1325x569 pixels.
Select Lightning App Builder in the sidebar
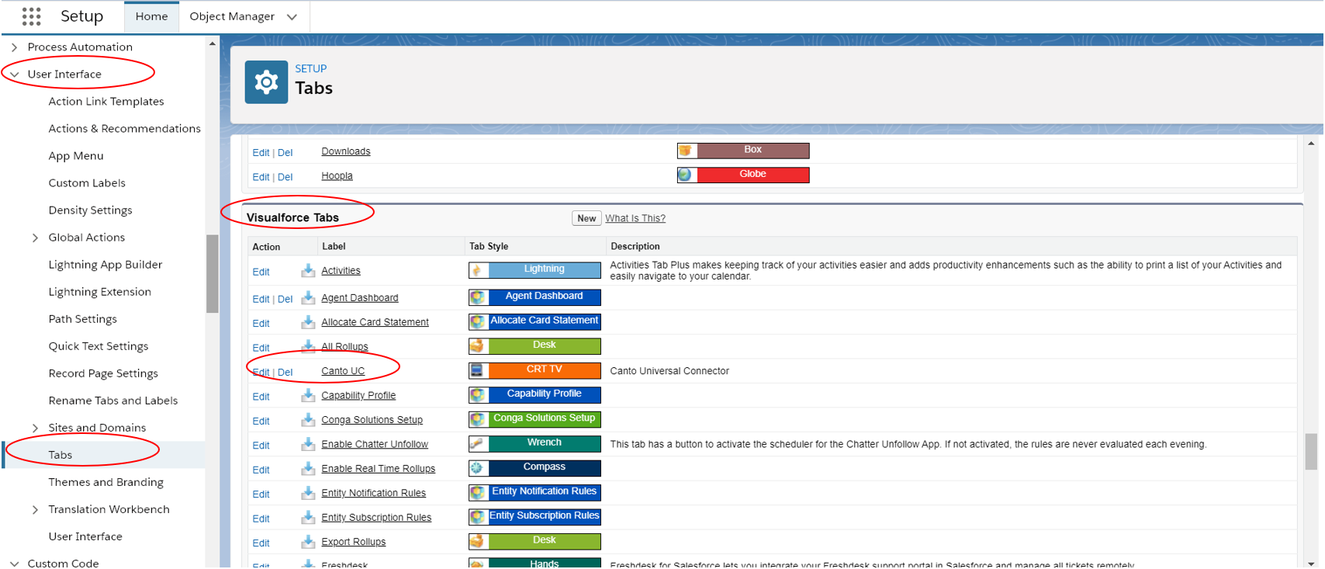[105, 265]
